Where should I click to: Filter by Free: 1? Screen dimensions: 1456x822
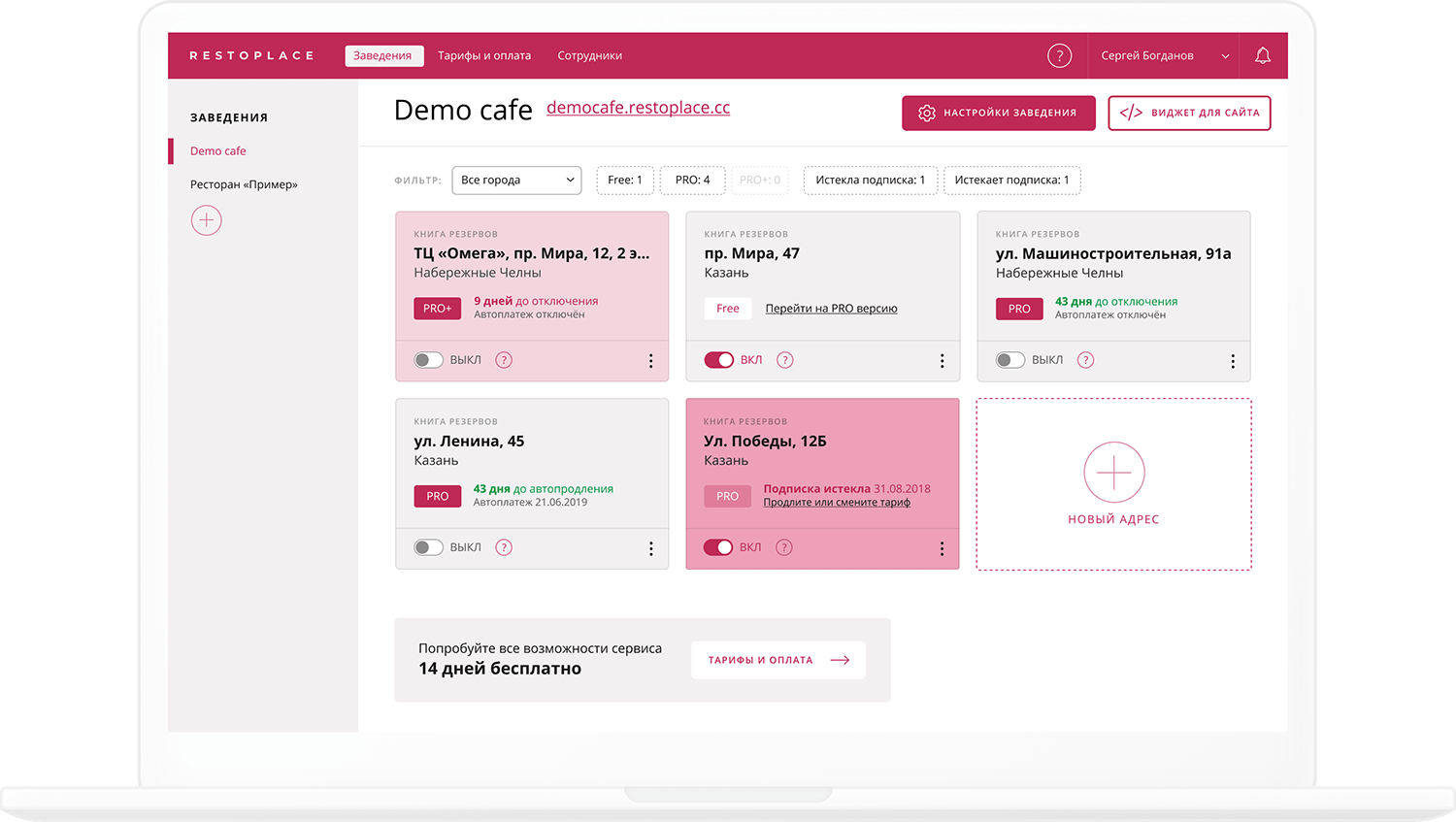625,180
